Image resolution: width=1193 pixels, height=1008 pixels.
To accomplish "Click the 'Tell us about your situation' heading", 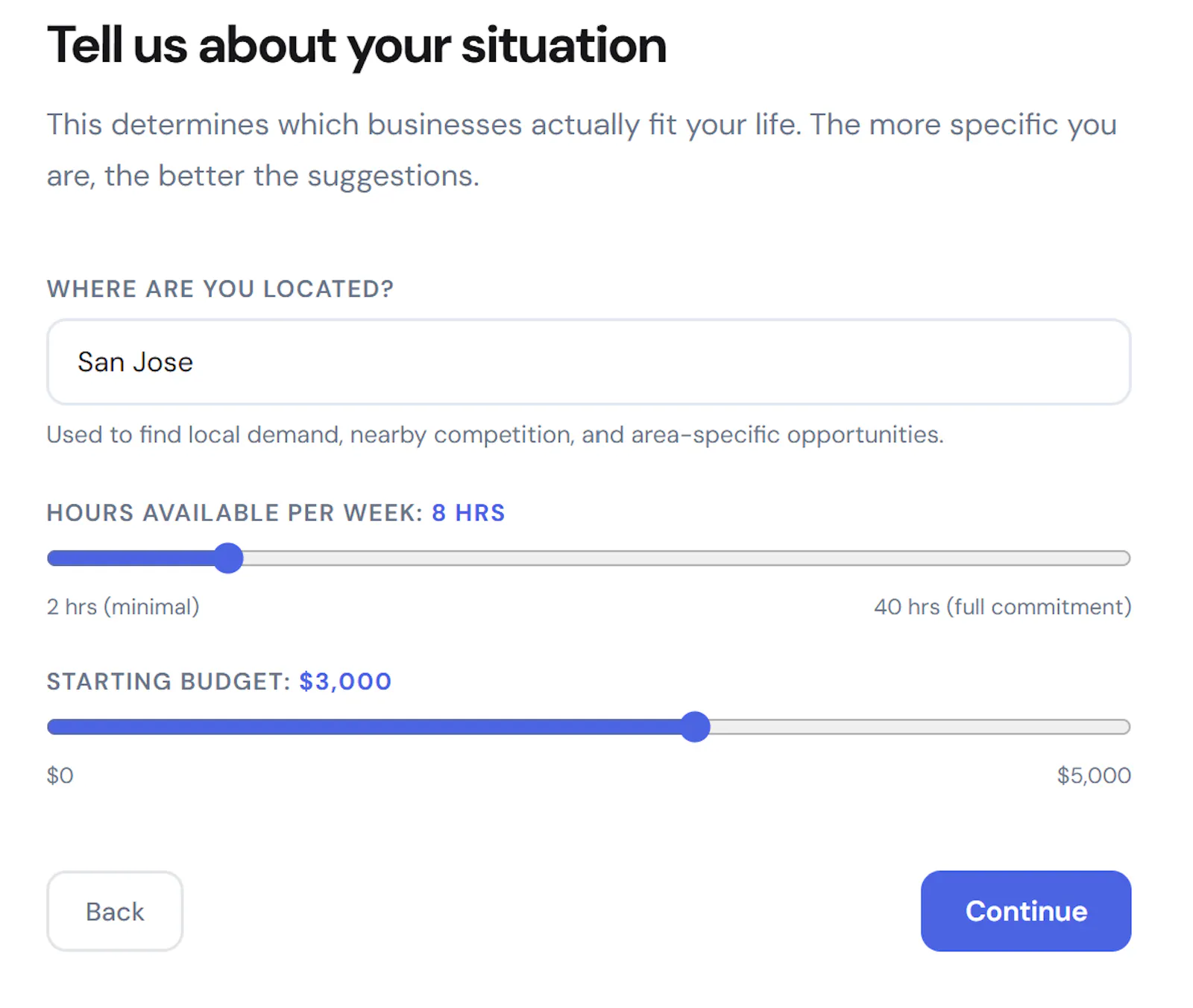I will point(356,46).
